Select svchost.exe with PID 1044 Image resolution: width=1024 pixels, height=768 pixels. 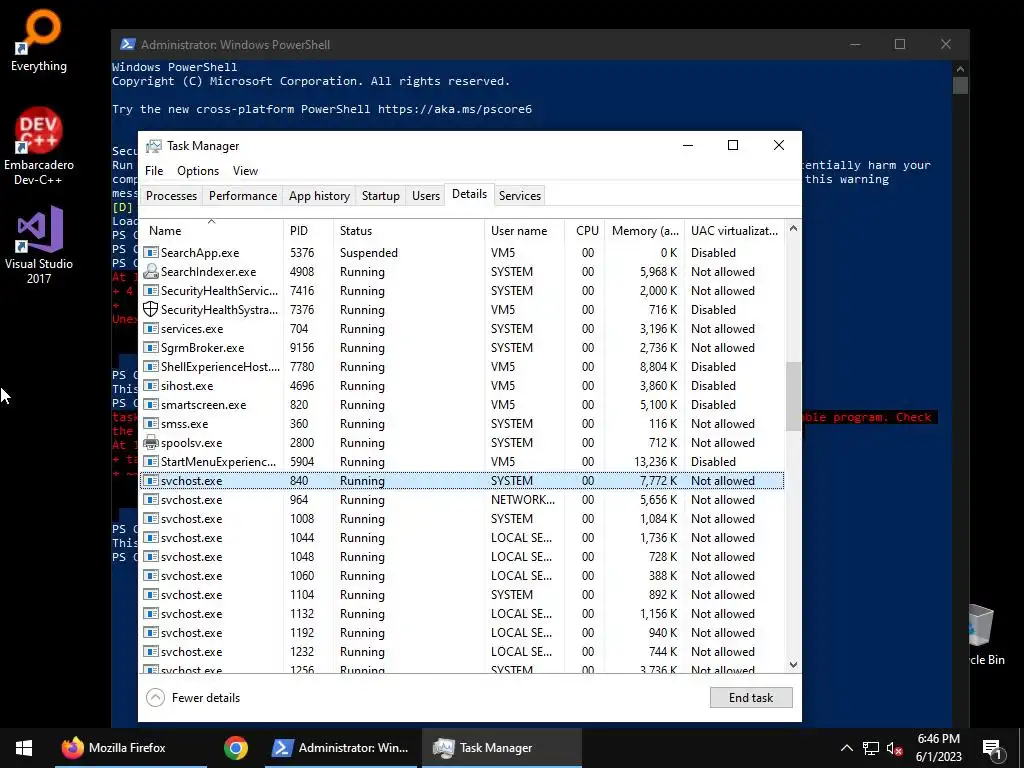point(462,537)
